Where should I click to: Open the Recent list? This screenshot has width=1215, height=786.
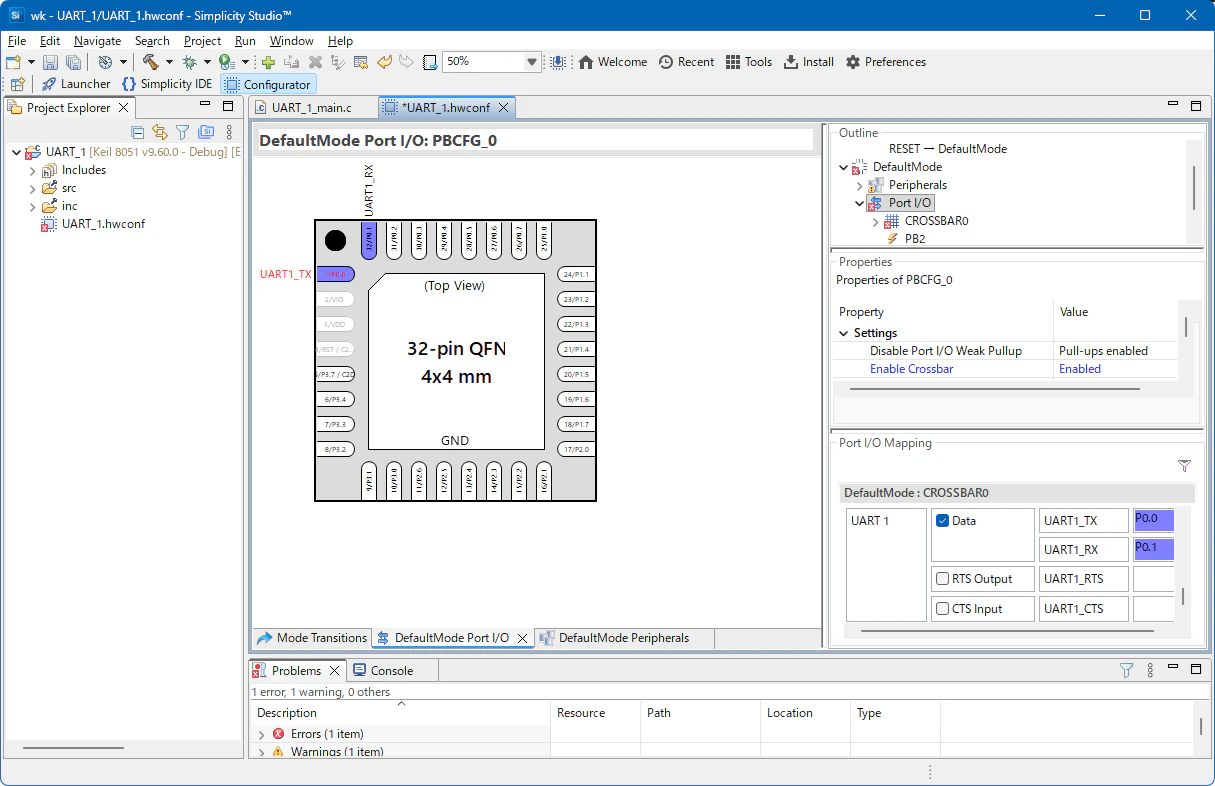click(x=686, y=62)
